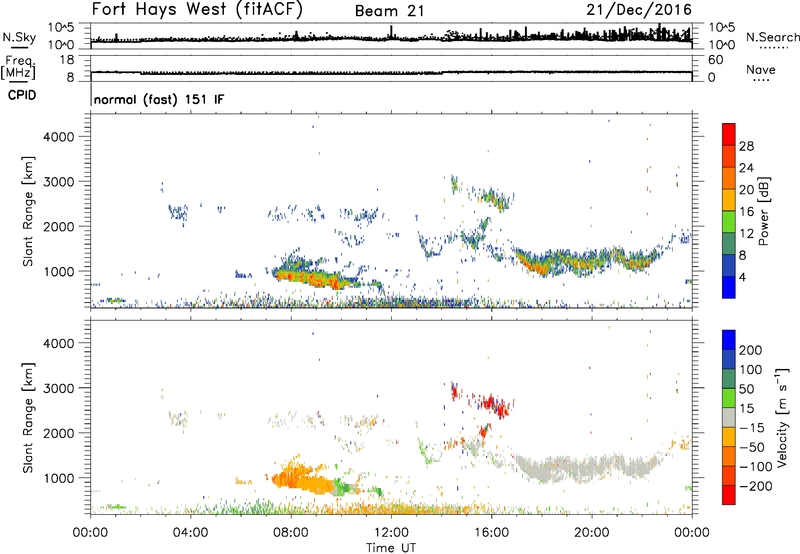Click the '28' Power colorbar tick label
Viewport: 800px width, 554px height.
click(x=746, y=146)
